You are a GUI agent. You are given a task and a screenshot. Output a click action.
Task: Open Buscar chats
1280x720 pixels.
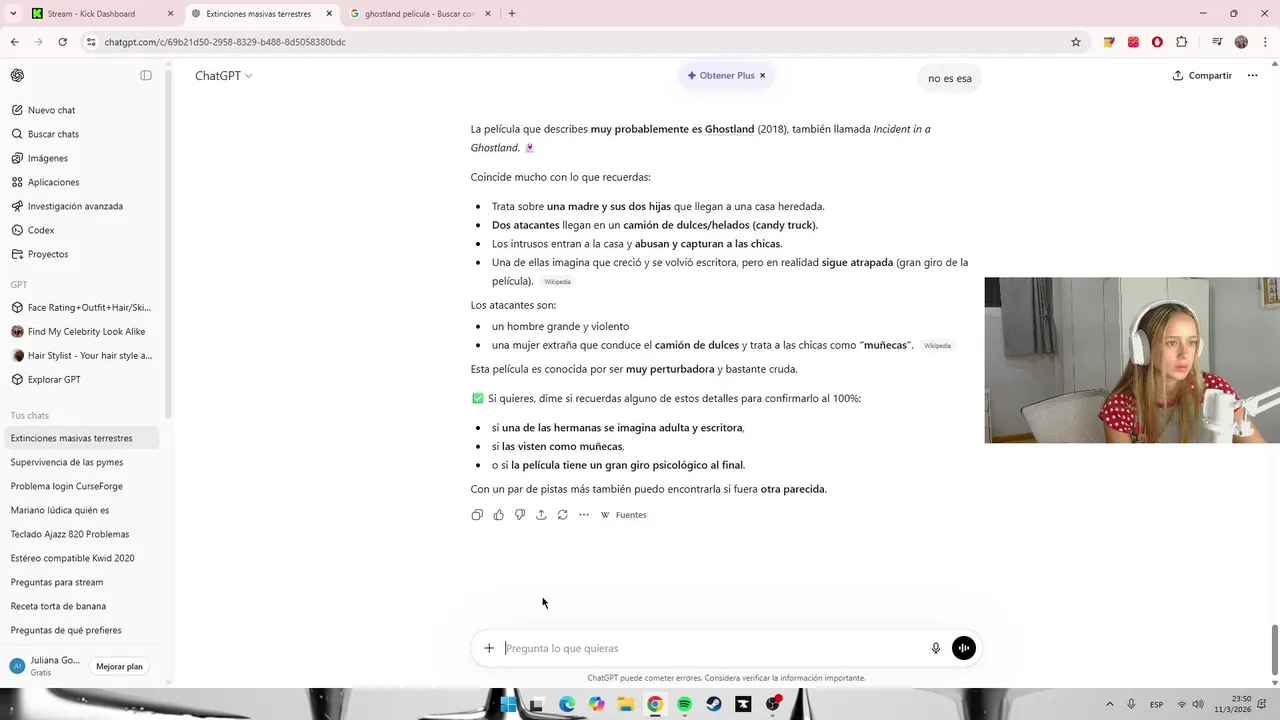(82, 134)
